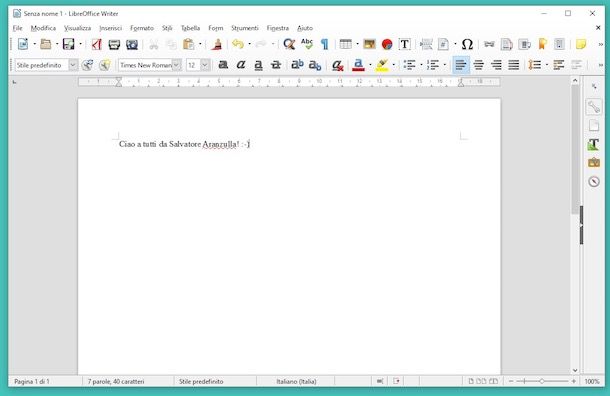Open highlight color dropdown arrow
The image size is (610, 396).
point(394,65)
